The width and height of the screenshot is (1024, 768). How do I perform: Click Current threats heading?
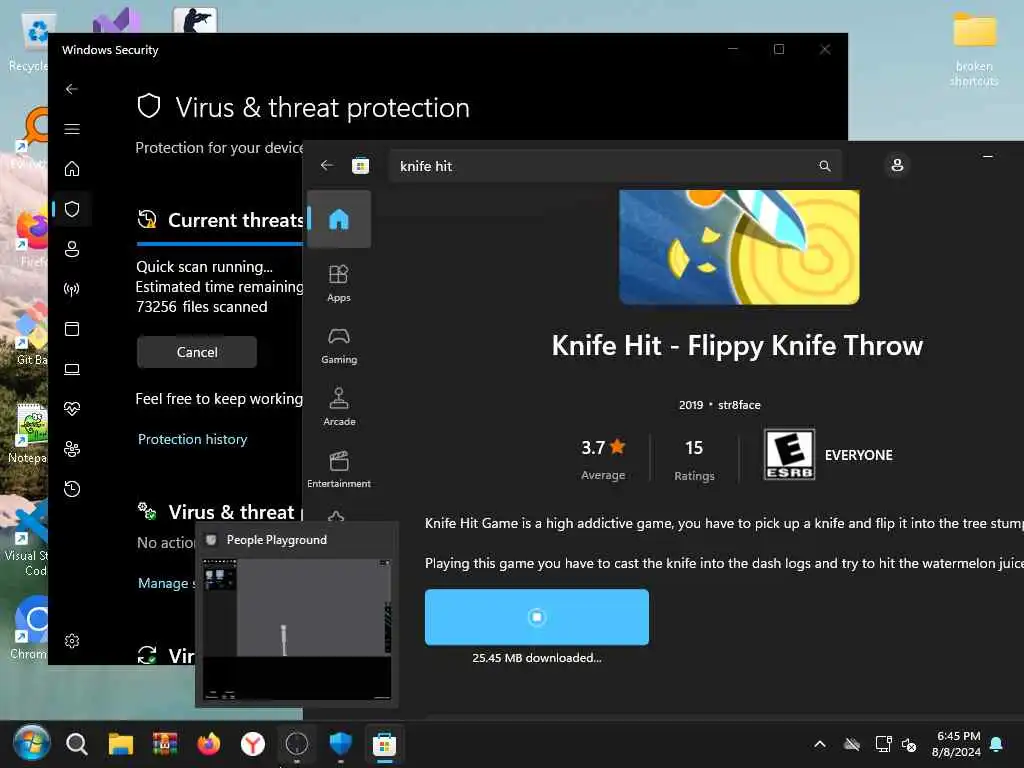tap(236, 220)
